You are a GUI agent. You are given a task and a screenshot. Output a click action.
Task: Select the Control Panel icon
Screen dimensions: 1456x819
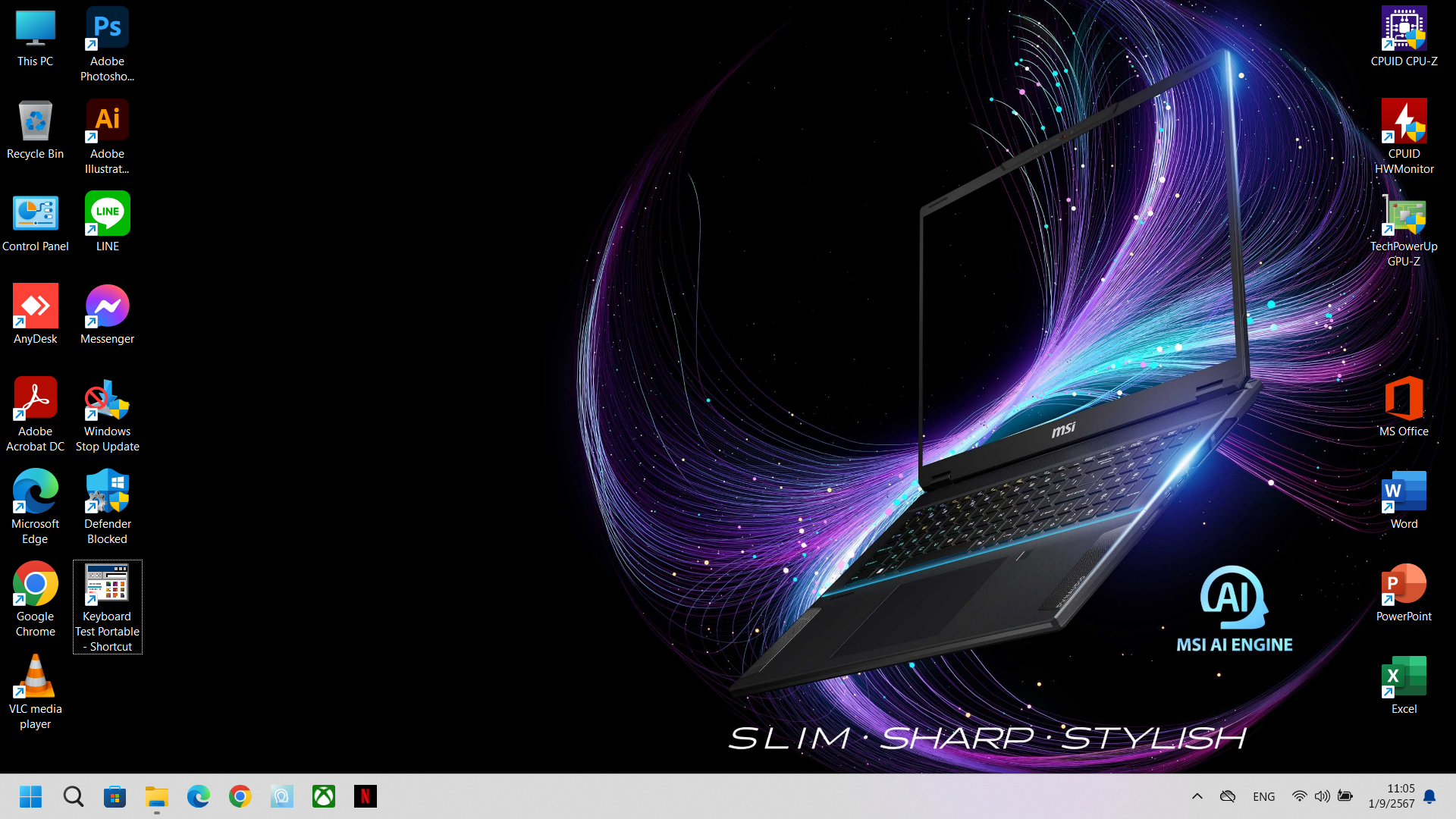coord(35,223)
